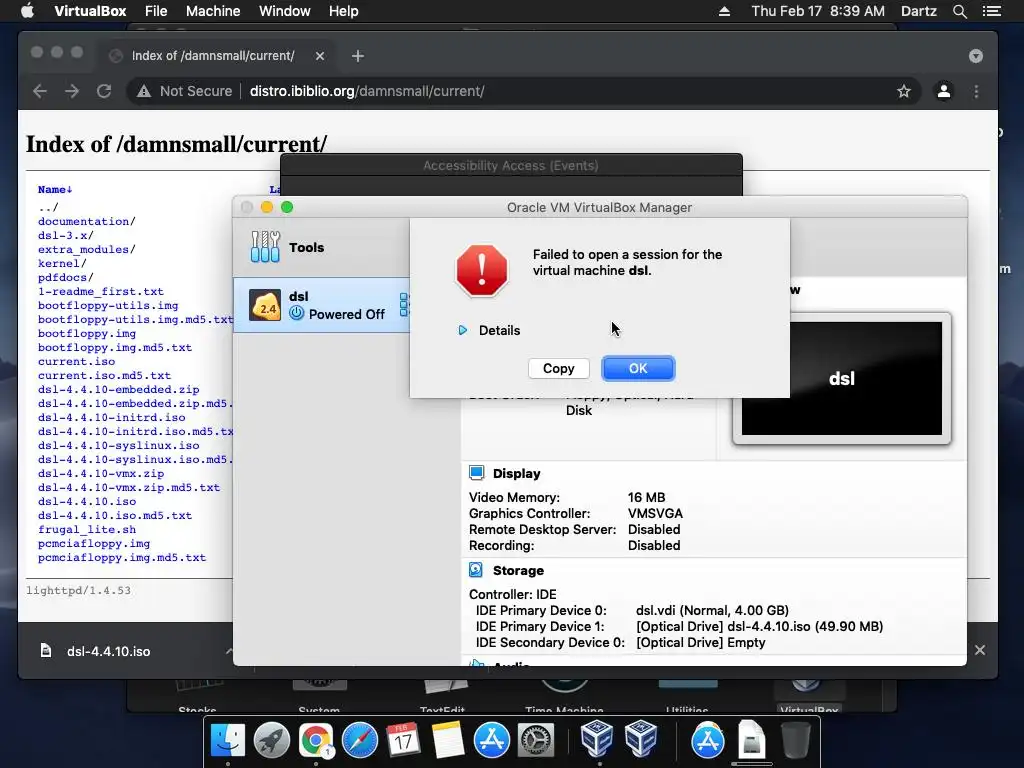Open the dsl-4.4.10.iso link
This screenshot has width=1024, height=768.
pyautogui.click(x=87, y=502)
